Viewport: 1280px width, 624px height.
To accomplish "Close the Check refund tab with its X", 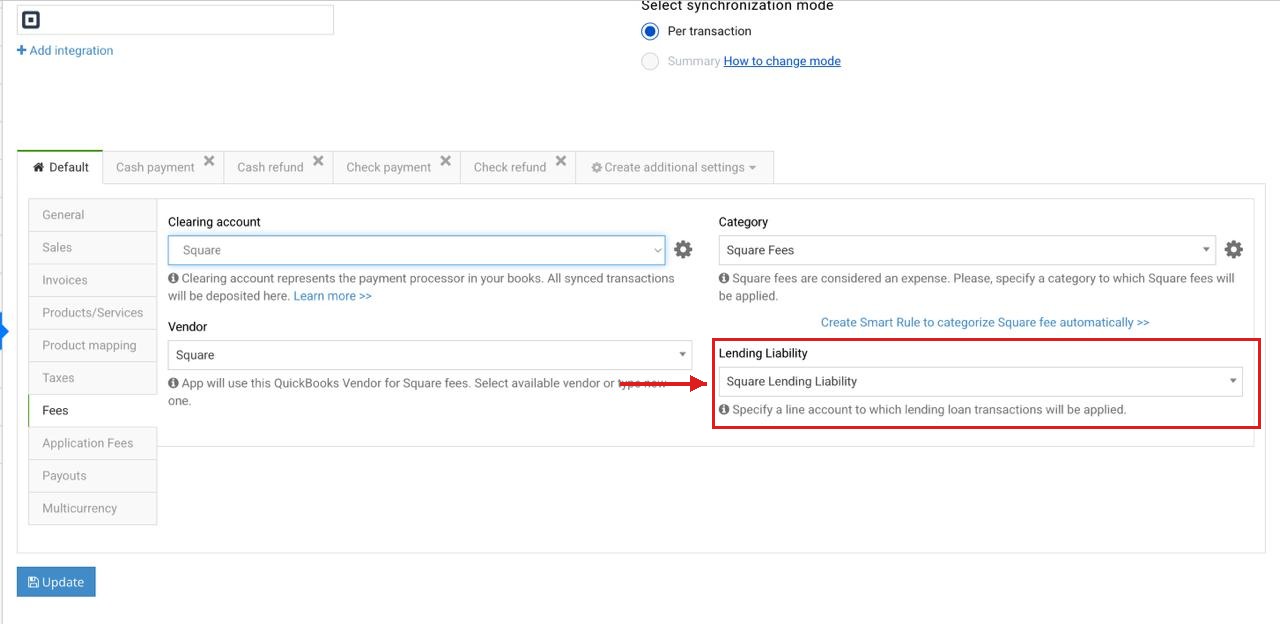I will click(x=561, y=161).
